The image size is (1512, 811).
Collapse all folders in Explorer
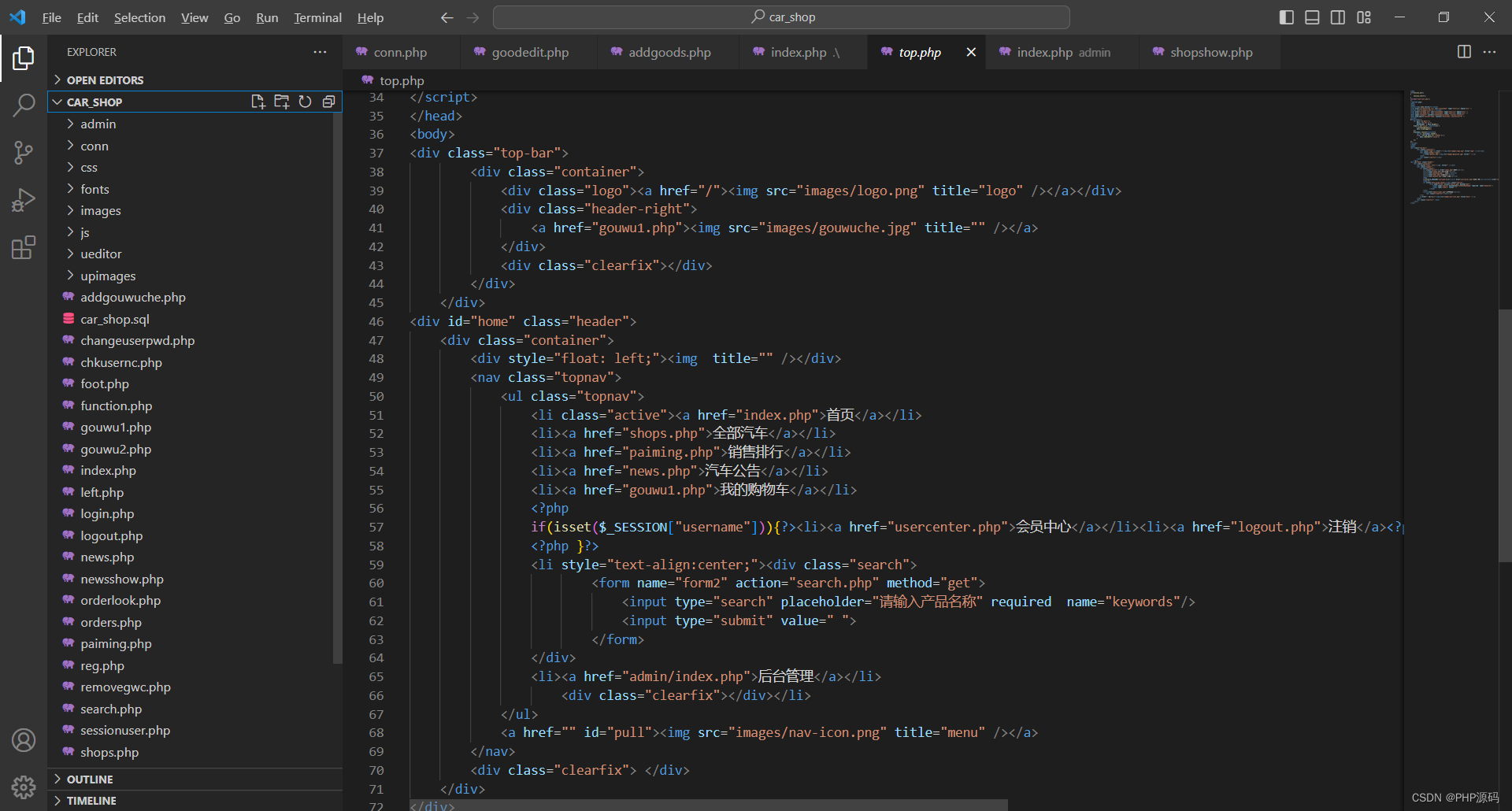[328, 102]
